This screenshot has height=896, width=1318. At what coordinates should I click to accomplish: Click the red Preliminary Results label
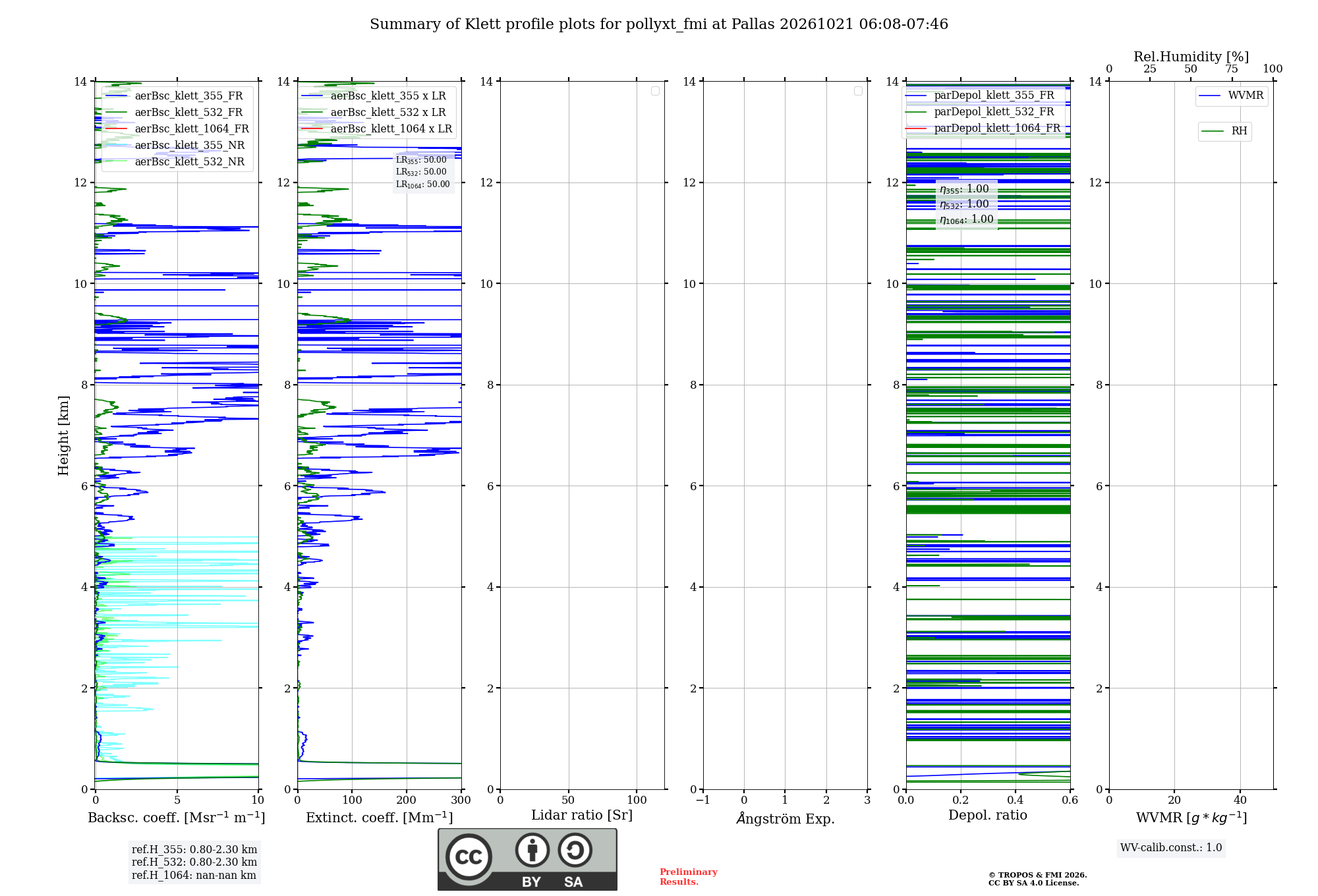(x=689, y=877)
